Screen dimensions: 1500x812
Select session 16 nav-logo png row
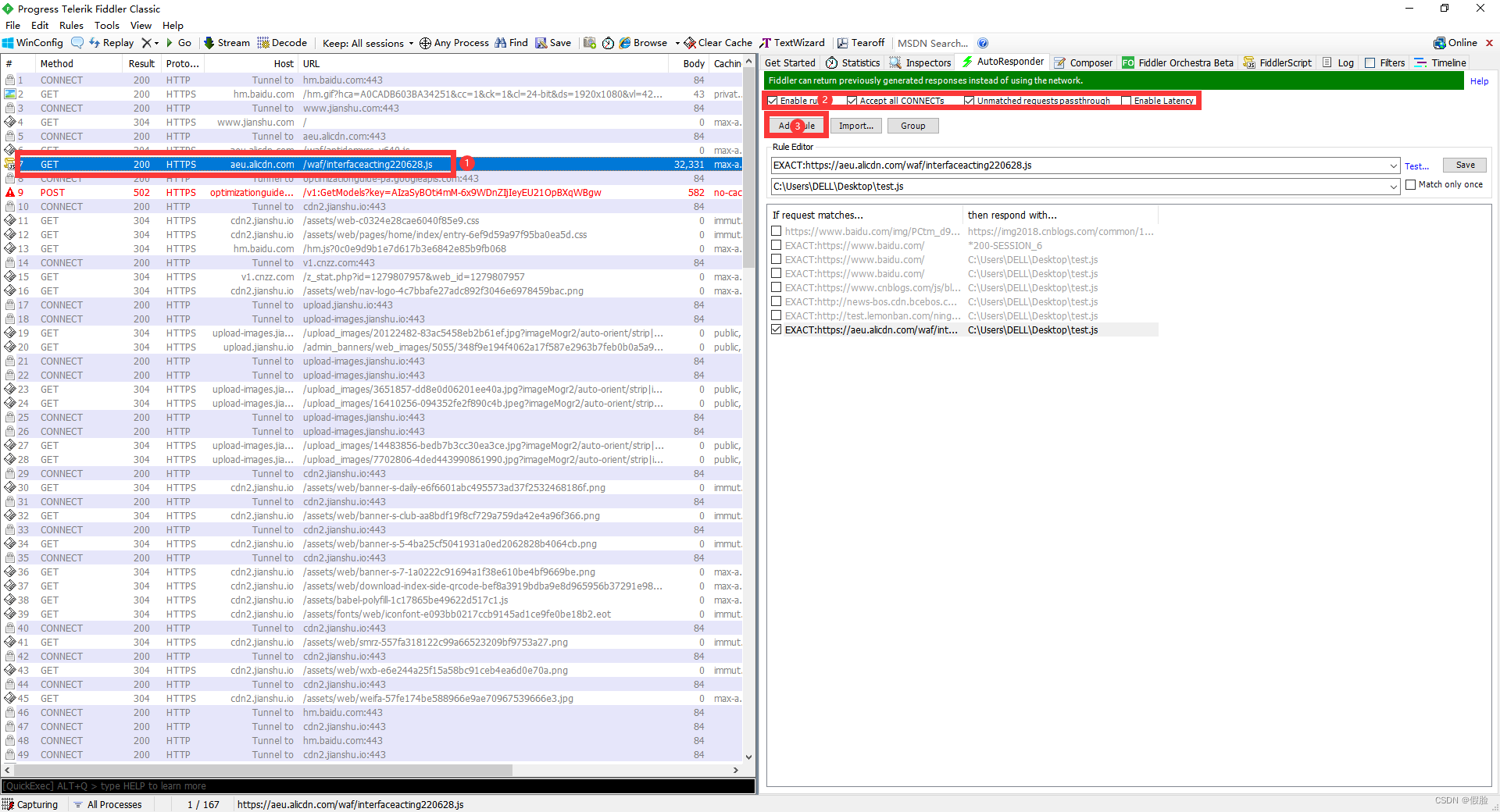(372, 291)
